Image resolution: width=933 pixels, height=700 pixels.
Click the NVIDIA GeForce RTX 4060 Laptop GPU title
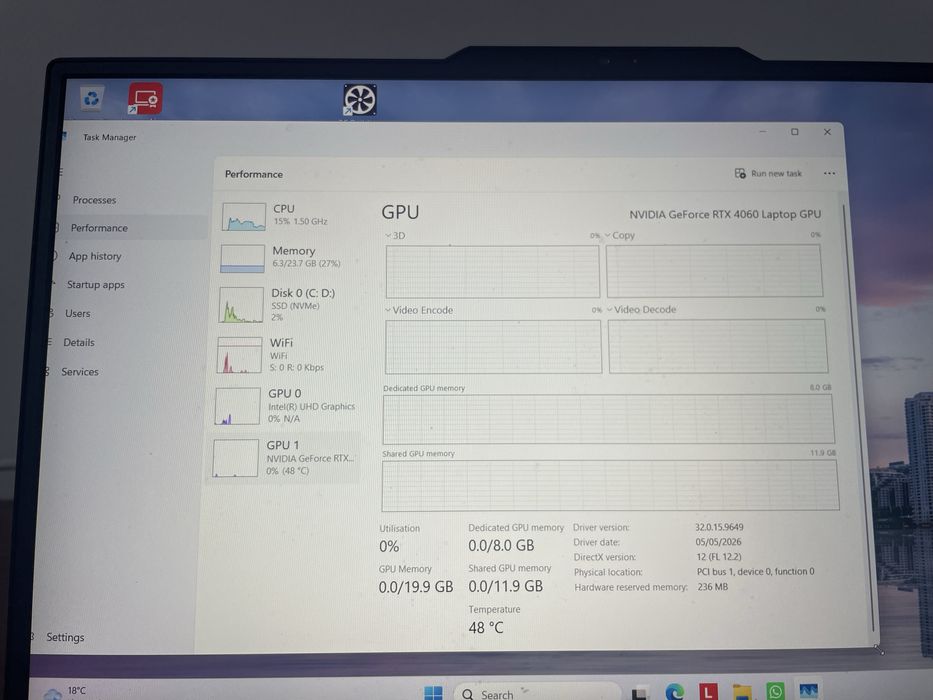725,214
